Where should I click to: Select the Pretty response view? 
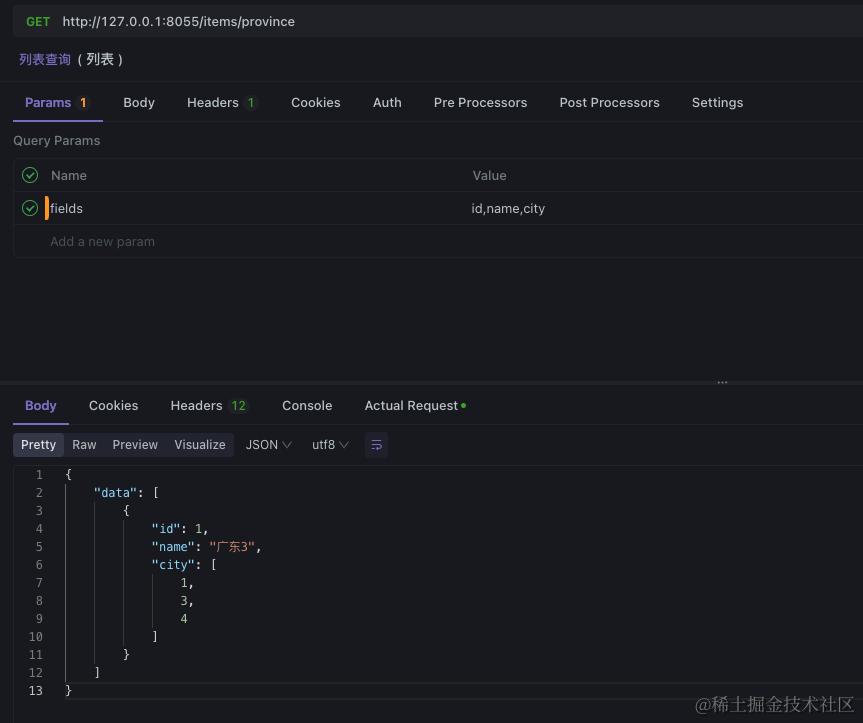[38, 445]
